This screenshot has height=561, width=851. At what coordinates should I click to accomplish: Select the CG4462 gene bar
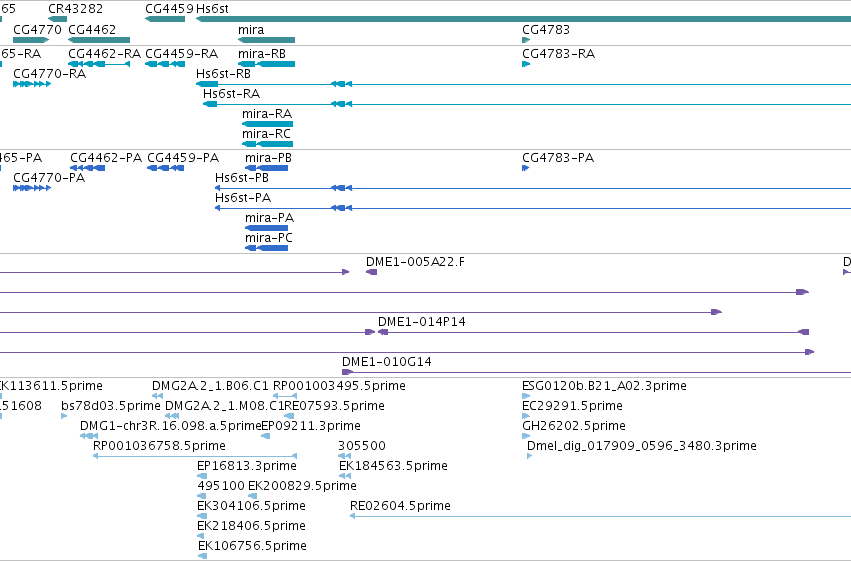click(99, 40)
